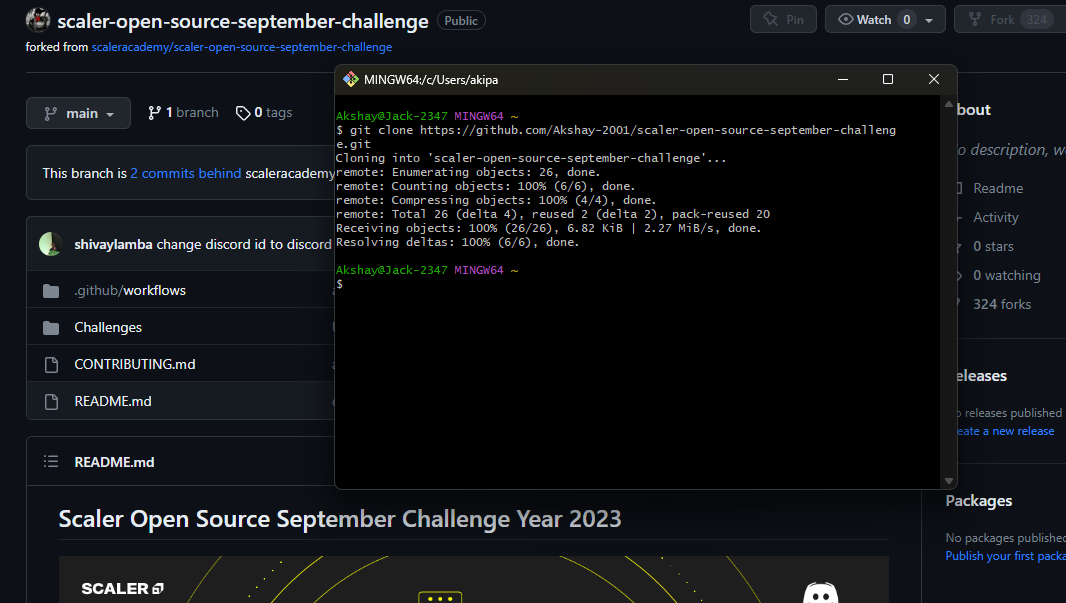The image size is (1066, 603).
Task: Open the Watch options dropdown arrow
Action: coord(930,18)
